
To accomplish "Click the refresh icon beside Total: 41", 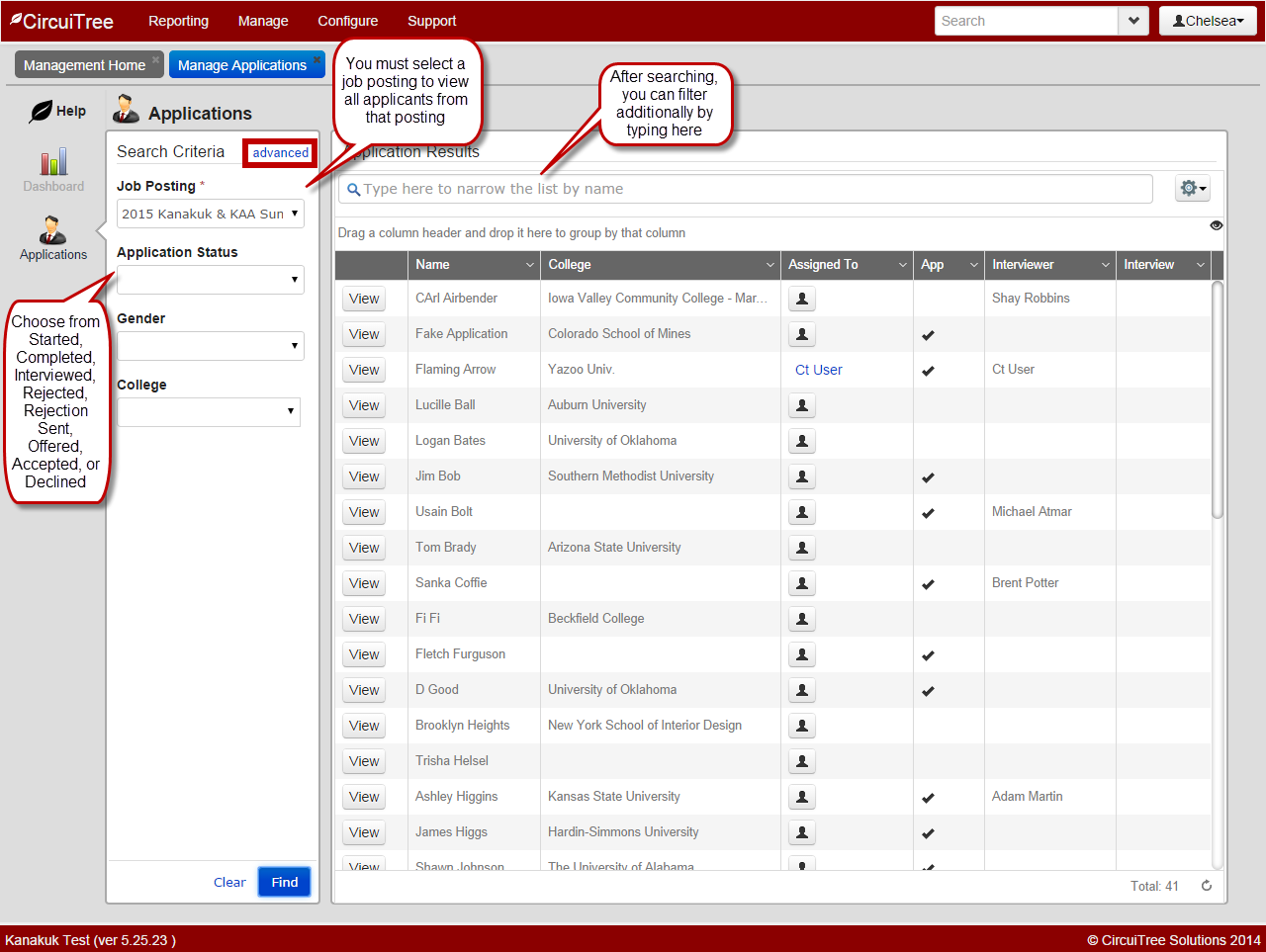I will point(1207,886).
